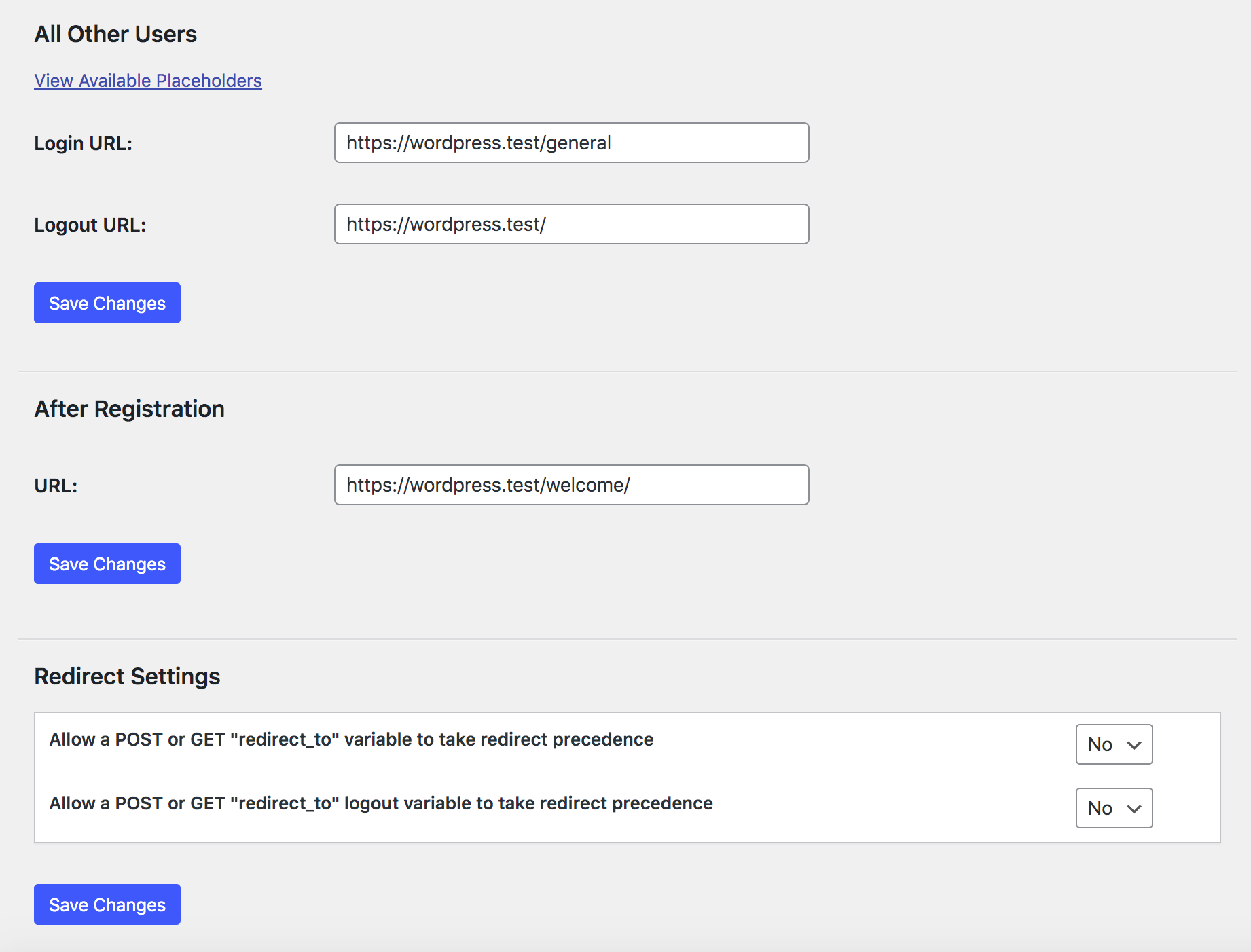Open the View Available Placeholders link

(x=147, y=81)
